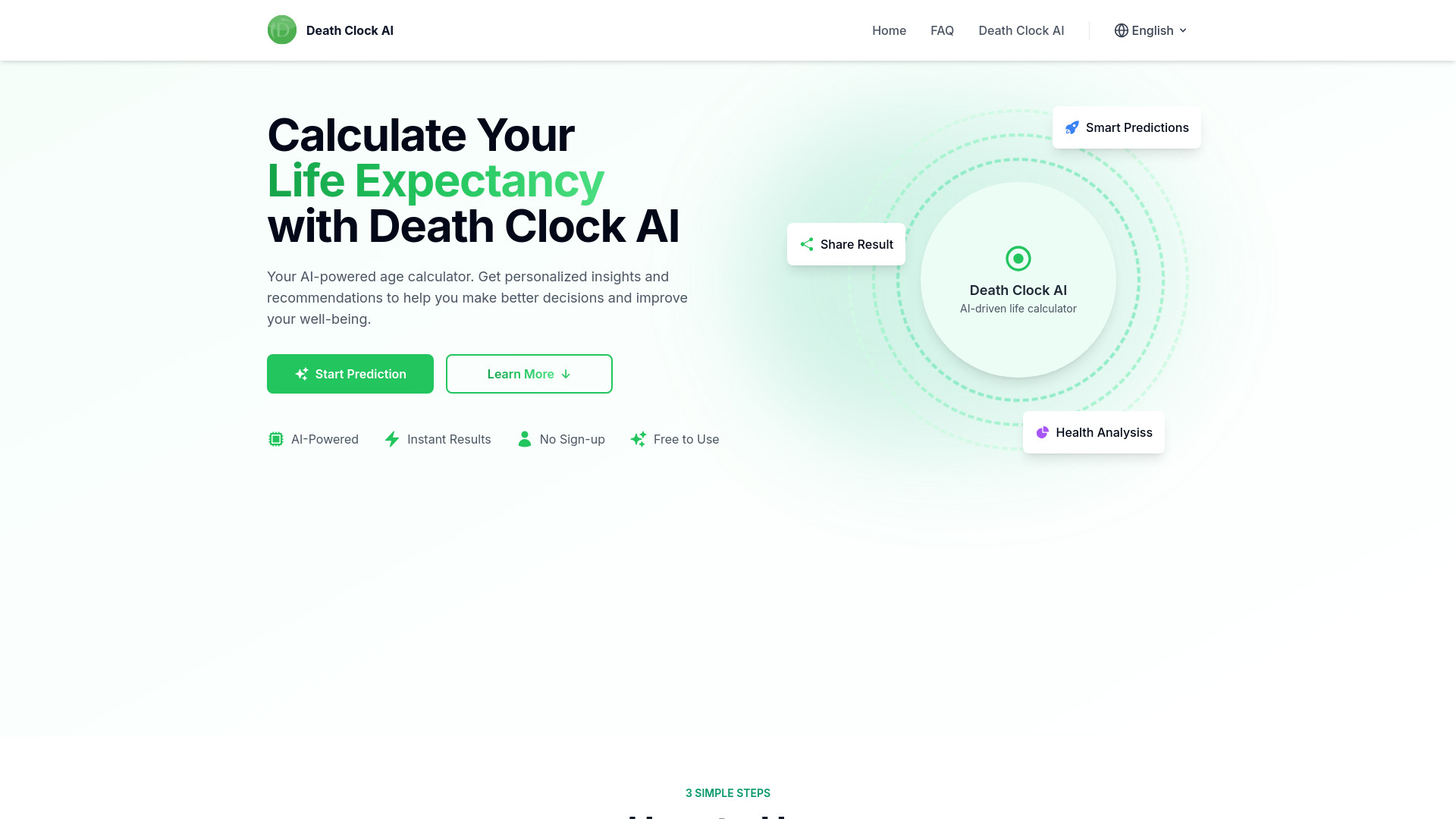The image size is (1456, 819).
Task: Click Start Prediction green button
Action: [x=350, y=374]
